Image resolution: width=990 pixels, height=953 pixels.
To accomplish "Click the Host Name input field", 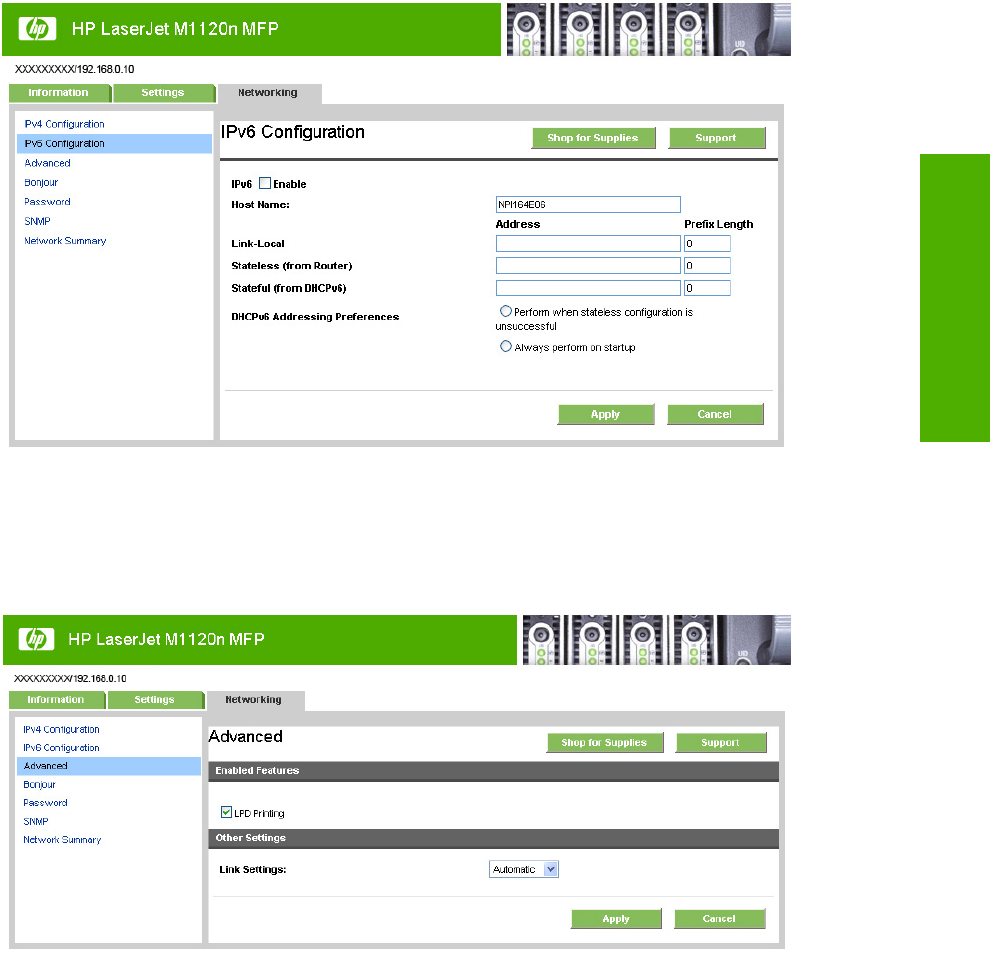I will 588,205.
